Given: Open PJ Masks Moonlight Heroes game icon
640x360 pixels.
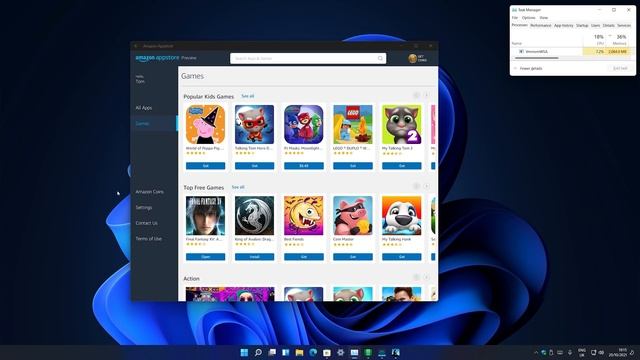Looking at the screenshot, I should point(304,124).
